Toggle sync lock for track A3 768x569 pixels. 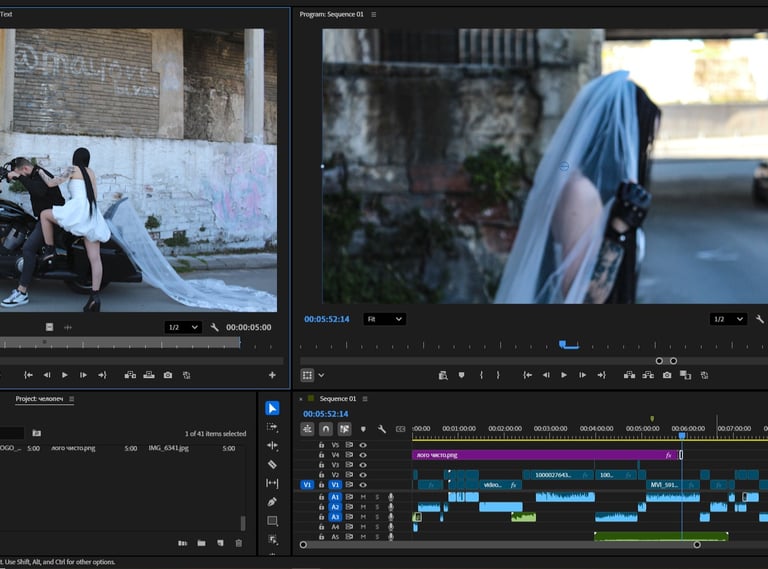click(x=349, y=517)
